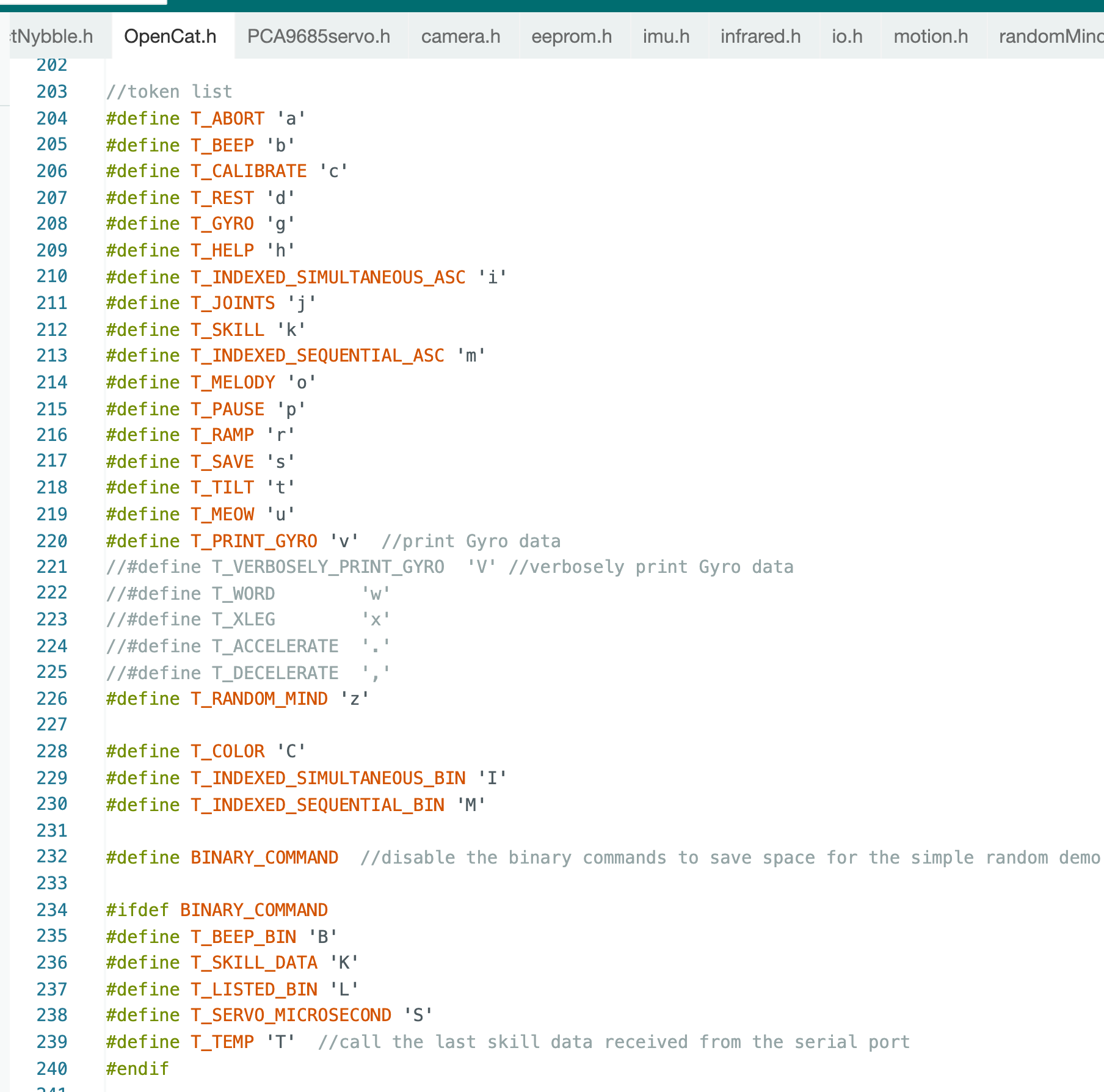
Task: Place cursor on T_SERVO_MICROSECOND definition
Action: tap(291, 1015)
